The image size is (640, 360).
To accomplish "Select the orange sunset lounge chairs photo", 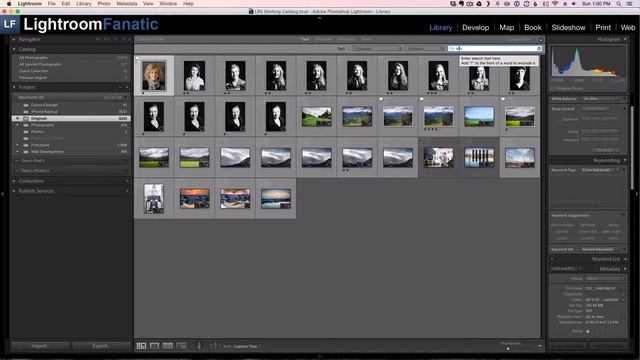I will 194,198.
